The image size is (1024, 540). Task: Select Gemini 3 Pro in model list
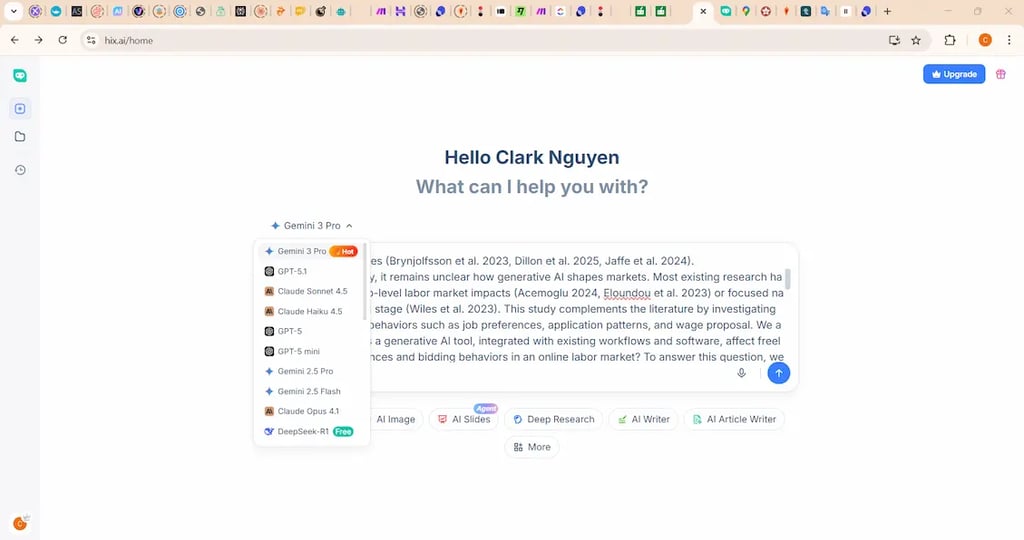[x=312, y=251]
